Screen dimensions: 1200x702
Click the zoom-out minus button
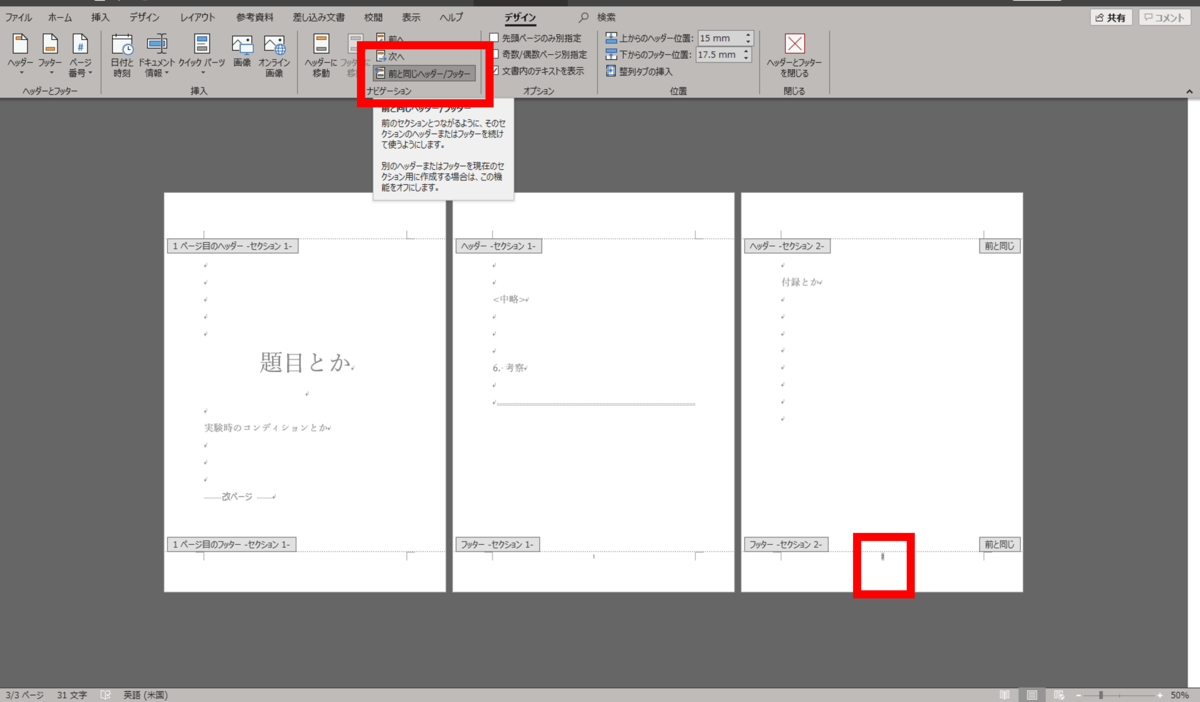coord(1078,695)
